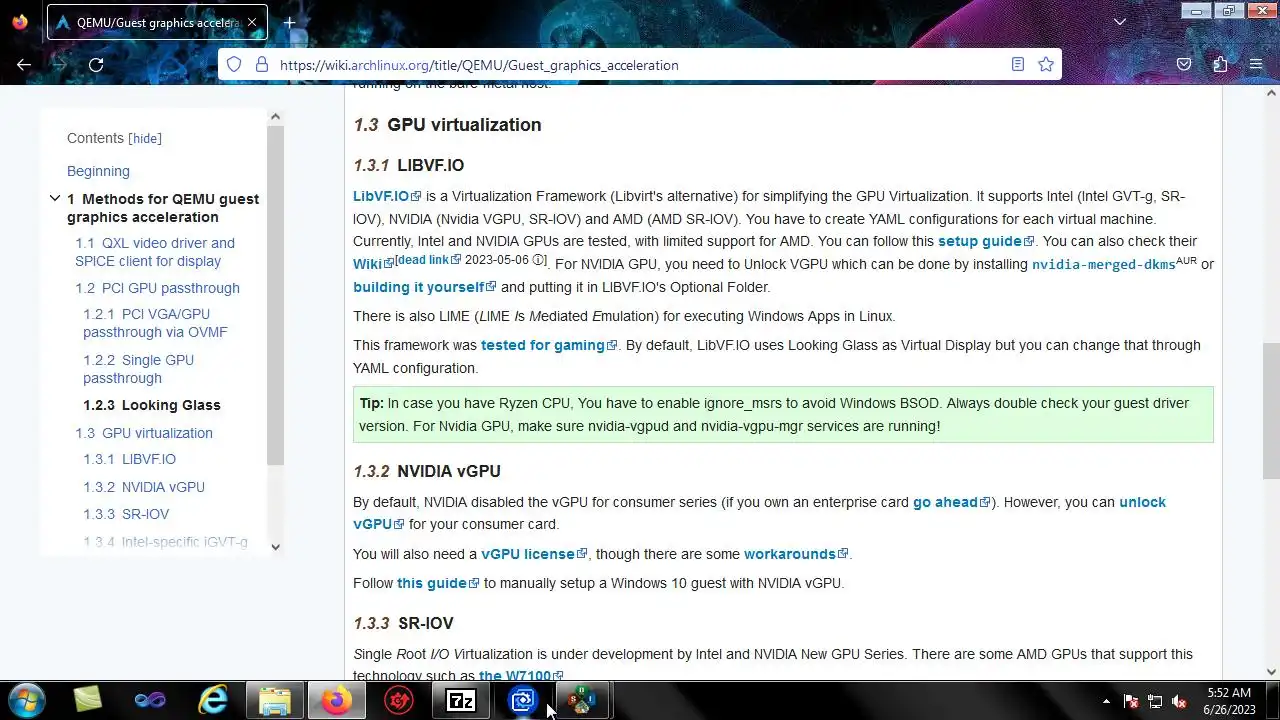
Task: Open the red gear taskbar app
Action: click(398, 700)
